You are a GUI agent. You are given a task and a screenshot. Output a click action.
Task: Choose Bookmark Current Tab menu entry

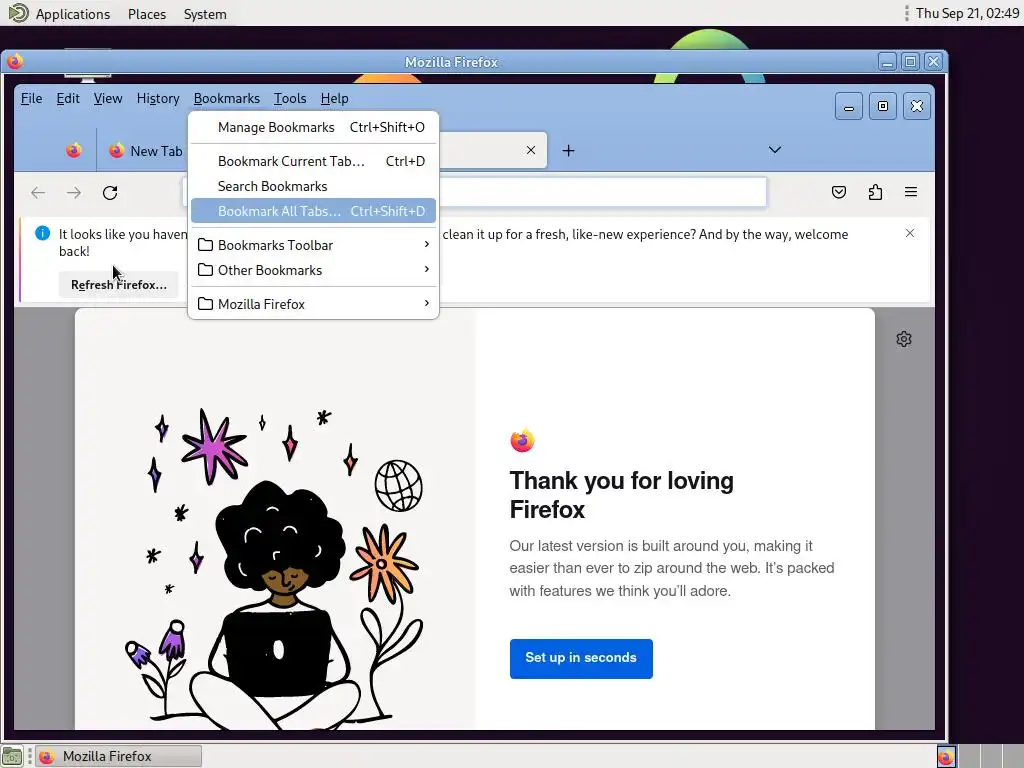(313, 161)
